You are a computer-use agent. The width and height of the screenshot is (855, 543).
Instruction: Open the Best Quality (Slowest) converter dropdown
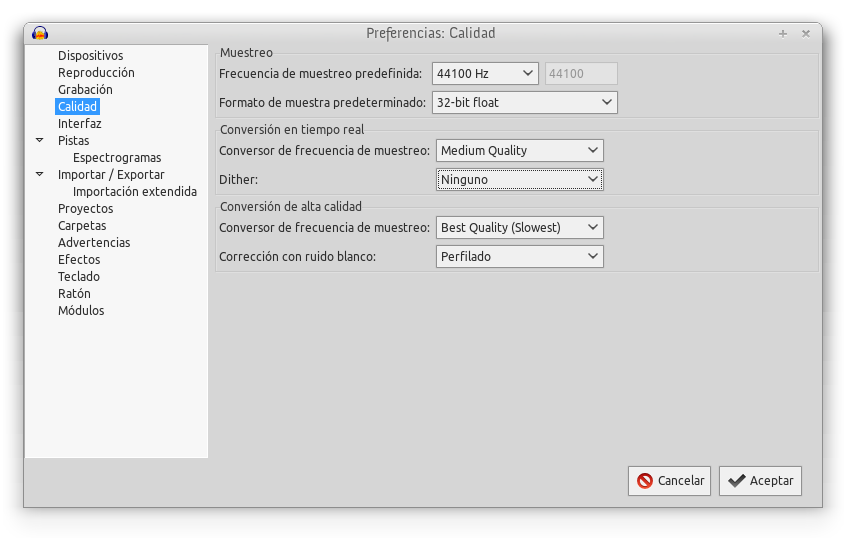[519, 228]
